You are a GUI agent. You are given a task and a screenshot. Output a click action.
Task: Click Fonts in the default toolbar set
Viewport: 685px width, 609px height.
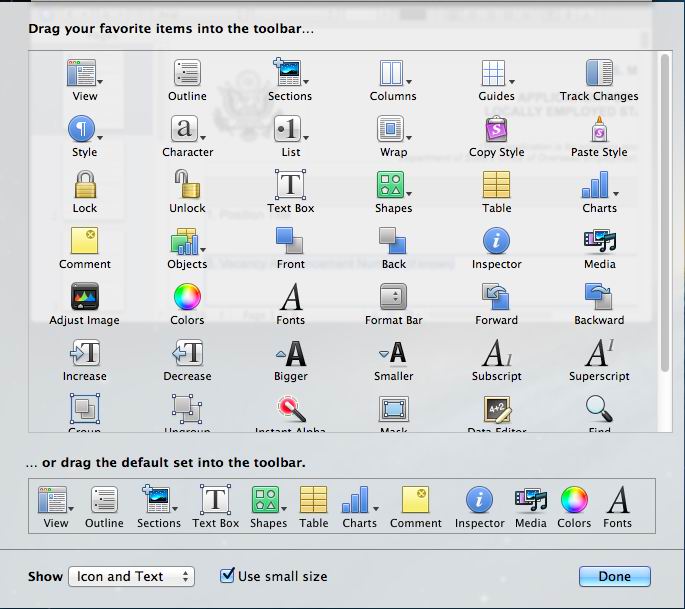point(617,507)
